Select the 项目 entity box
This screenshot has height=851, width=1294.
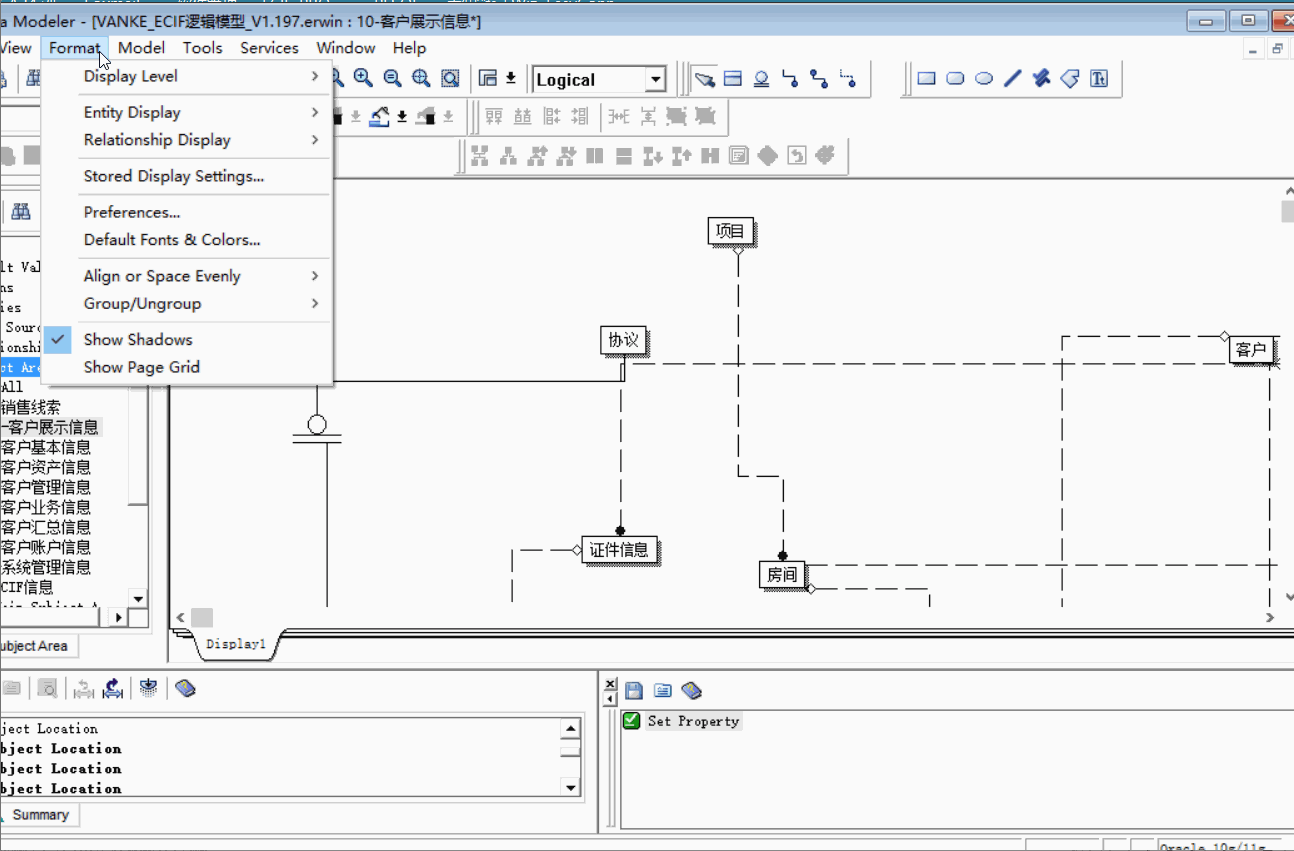[730, 231]
